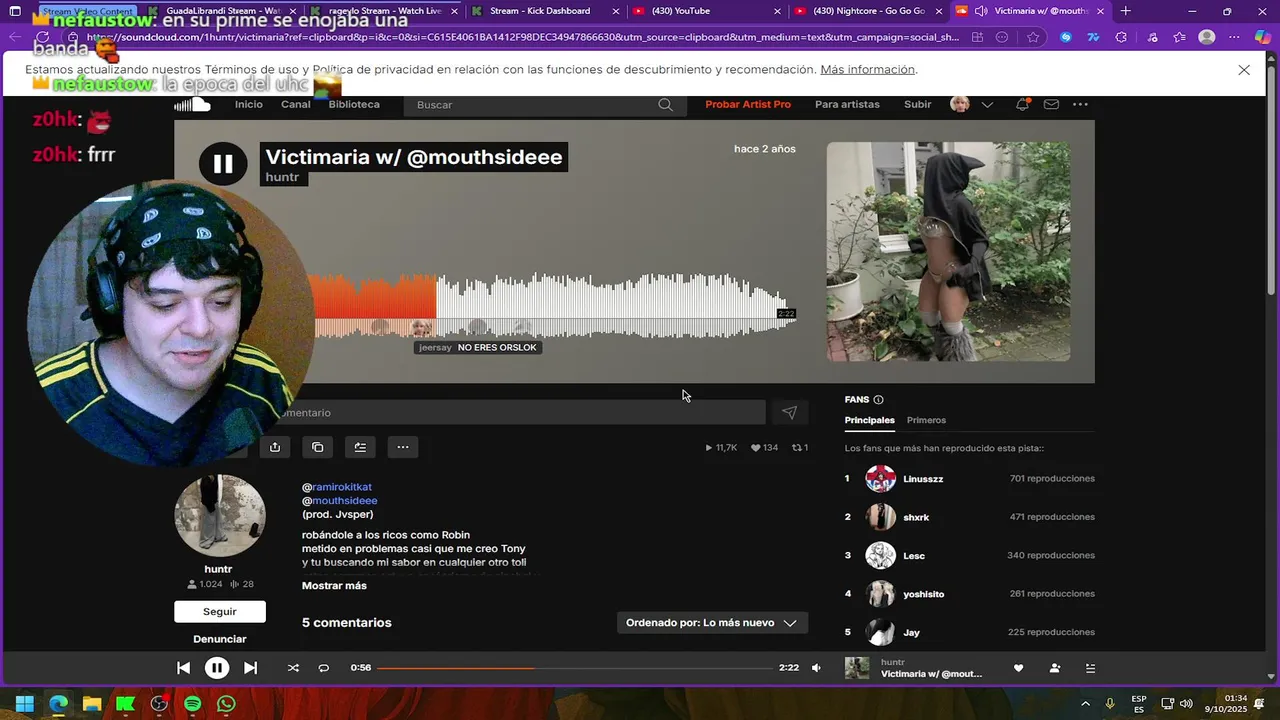This screenshot has height=720, width=1280.
Task: View the 134 likes count
Action: pos(765,448)
